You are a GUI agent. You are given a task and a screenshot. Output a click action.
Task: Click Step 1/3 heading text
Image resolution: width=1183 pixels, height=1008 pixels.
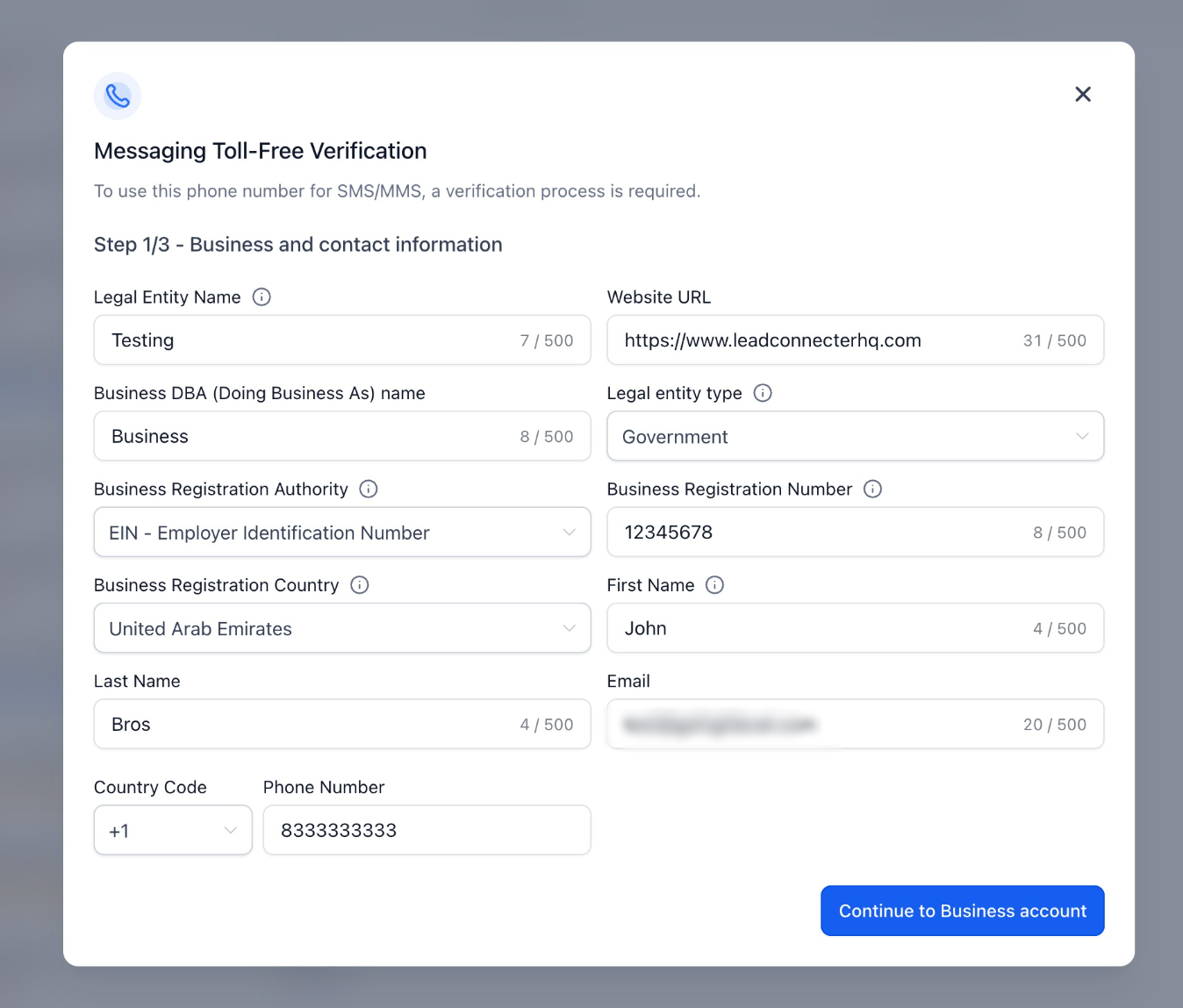[x=298, y=245]
